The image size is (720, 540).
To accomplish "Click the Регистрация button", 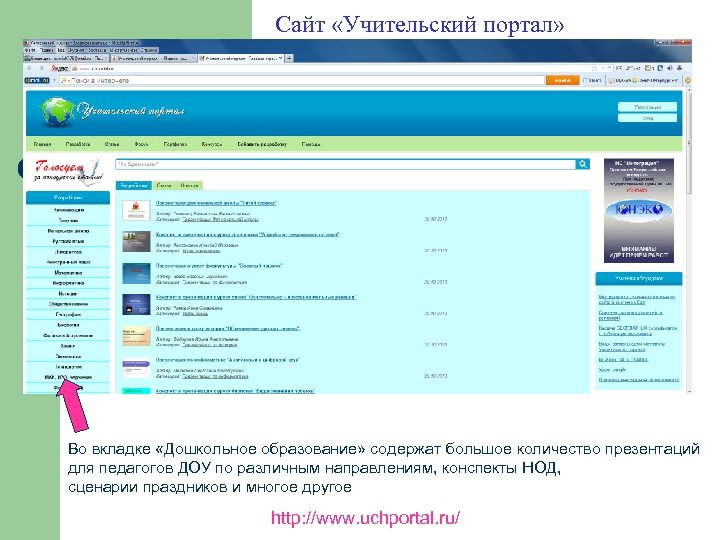I will tap(647, 107).
